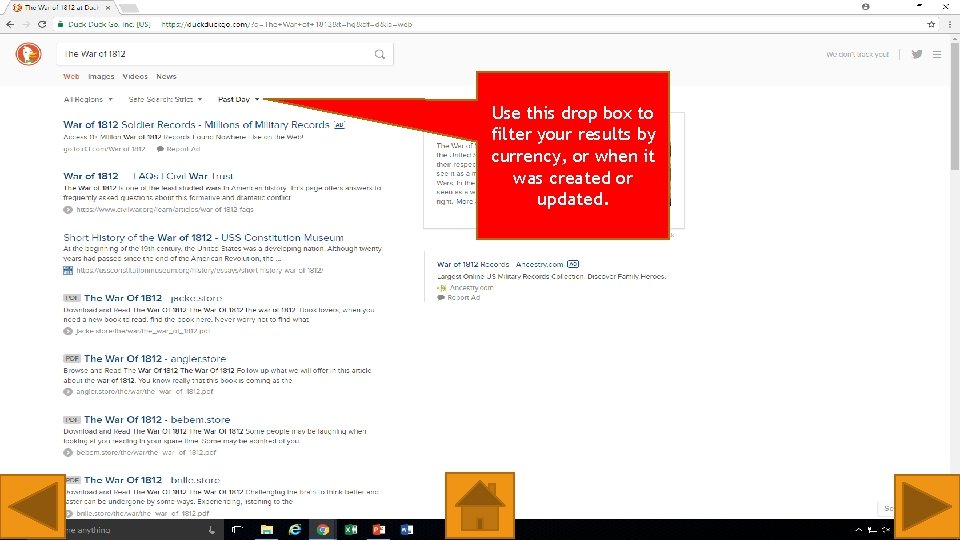Go to next slide arrow
This screenshot has height=540, width=960.
927,507
